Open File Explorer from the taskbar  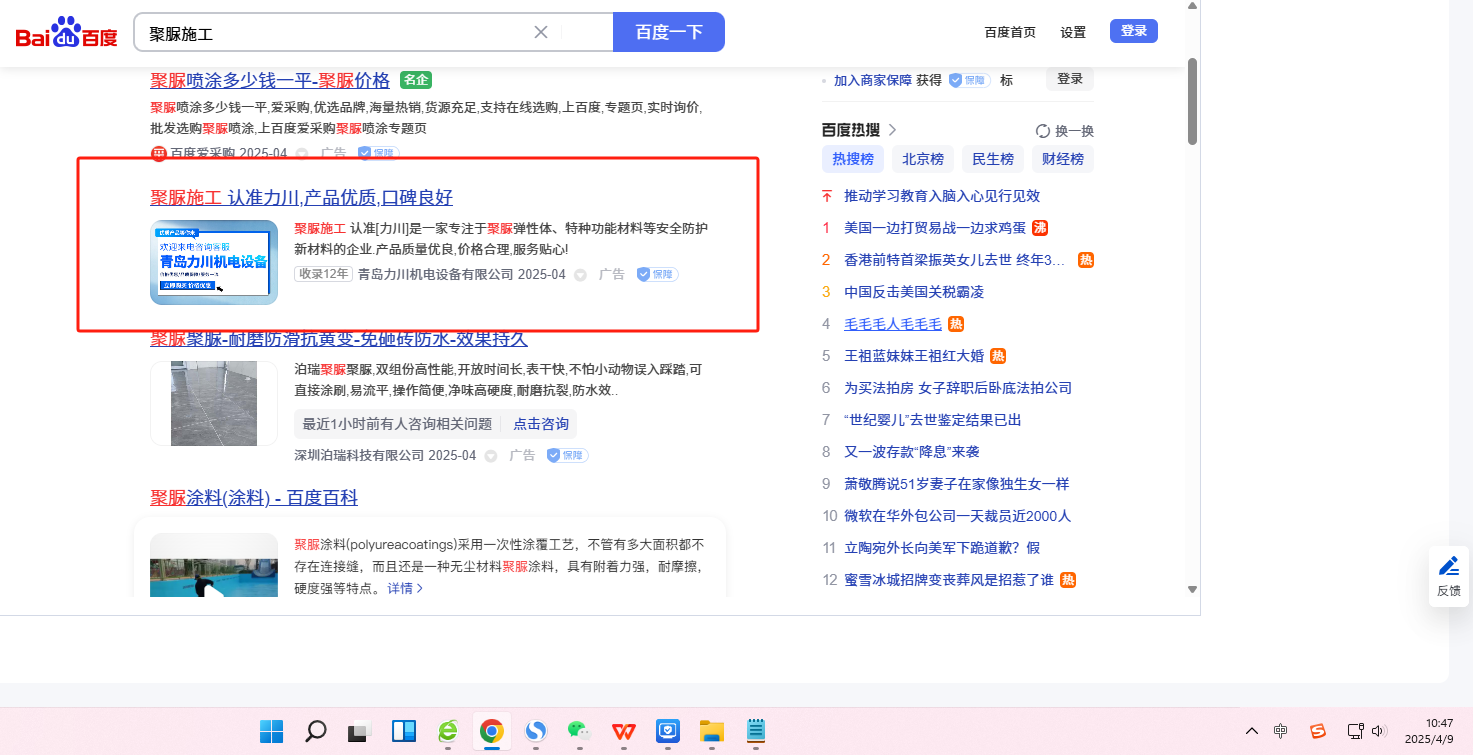(711, 732)
